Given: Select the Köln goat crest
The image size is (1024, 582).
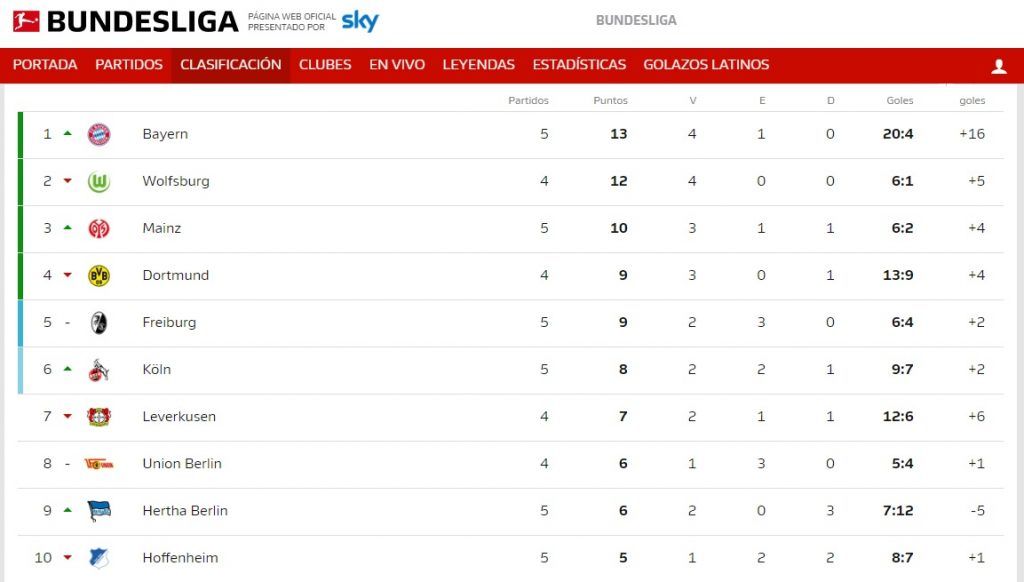Looking at the screenshot, I should [99, 370].
